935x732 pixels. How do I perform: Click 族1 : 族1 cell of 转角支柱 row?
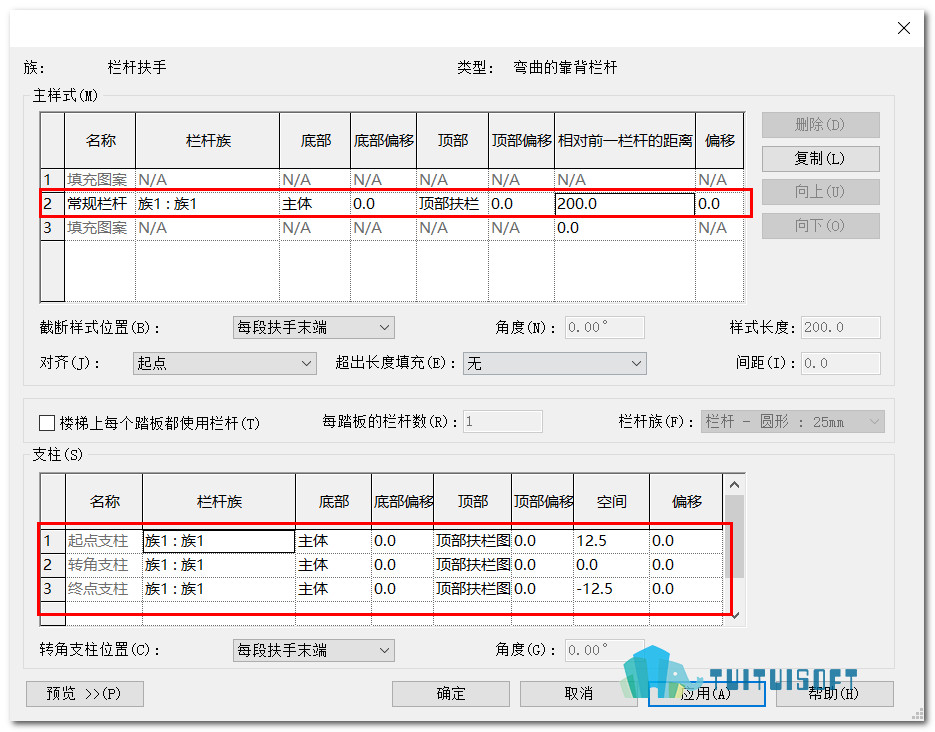pyautogui.click(x=219, y=564)
